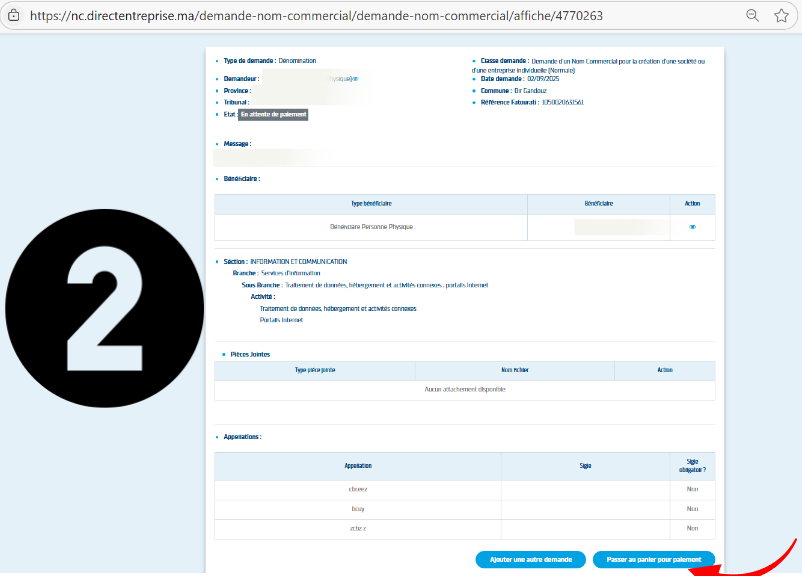The image size is (802, 576).
Task: Click 'Aucun attachement disponible' table row
Action: pyautogui.click(x=465, y=389)
